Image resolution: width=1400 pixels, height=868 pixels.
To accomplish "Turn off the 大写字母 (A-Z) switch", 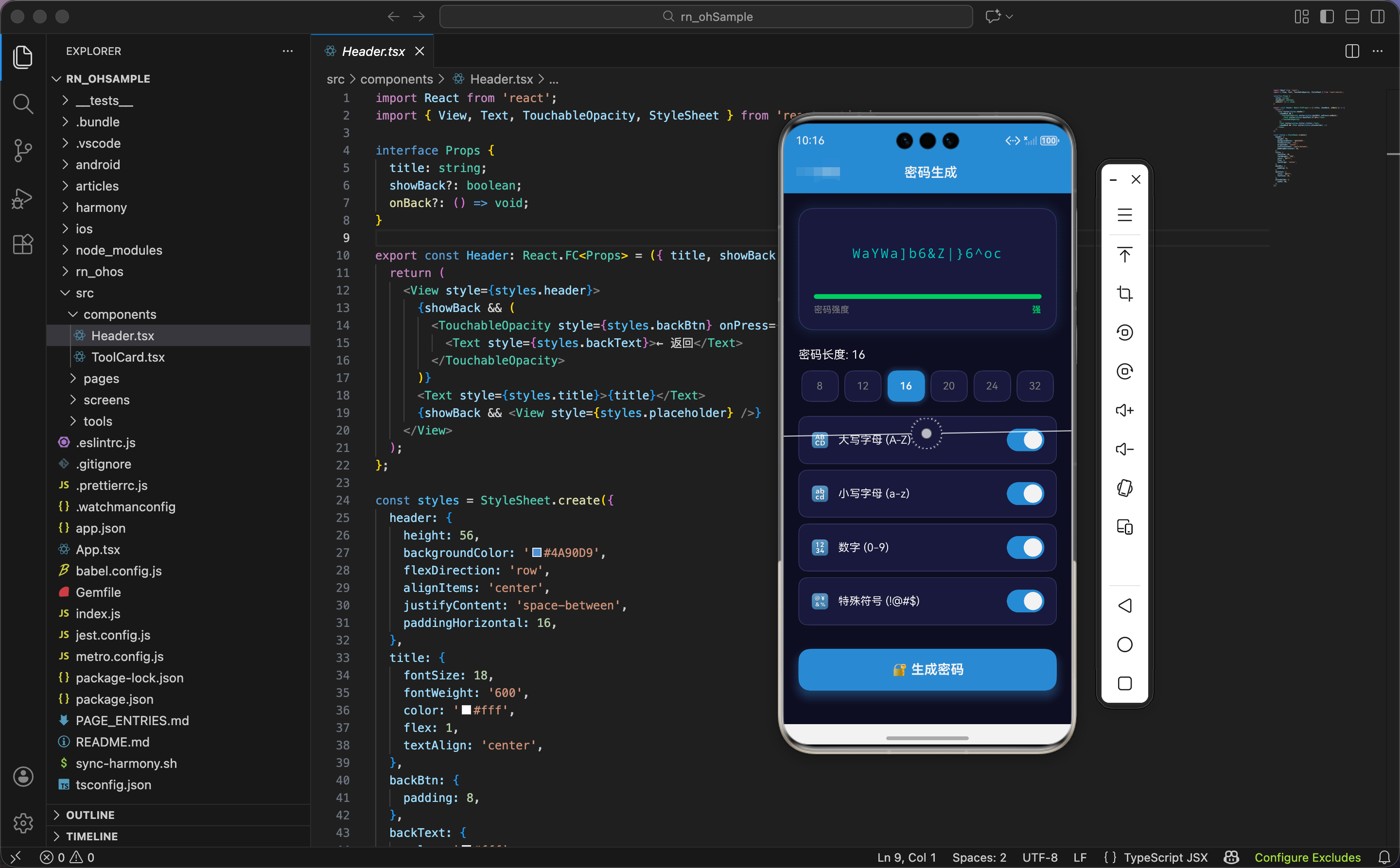I will pos(1025,440).
